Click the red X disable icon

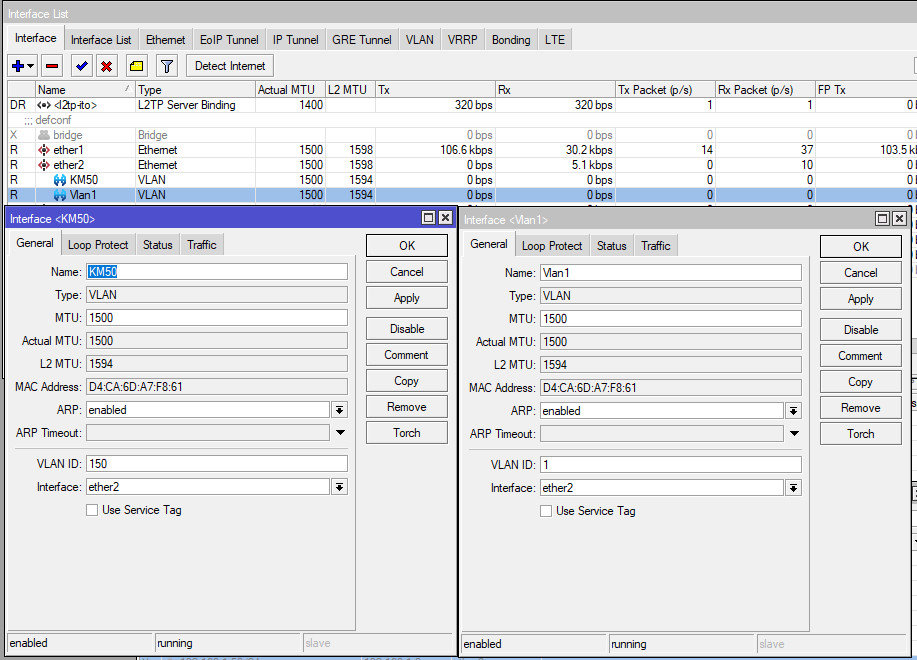(x=106, y=66)
